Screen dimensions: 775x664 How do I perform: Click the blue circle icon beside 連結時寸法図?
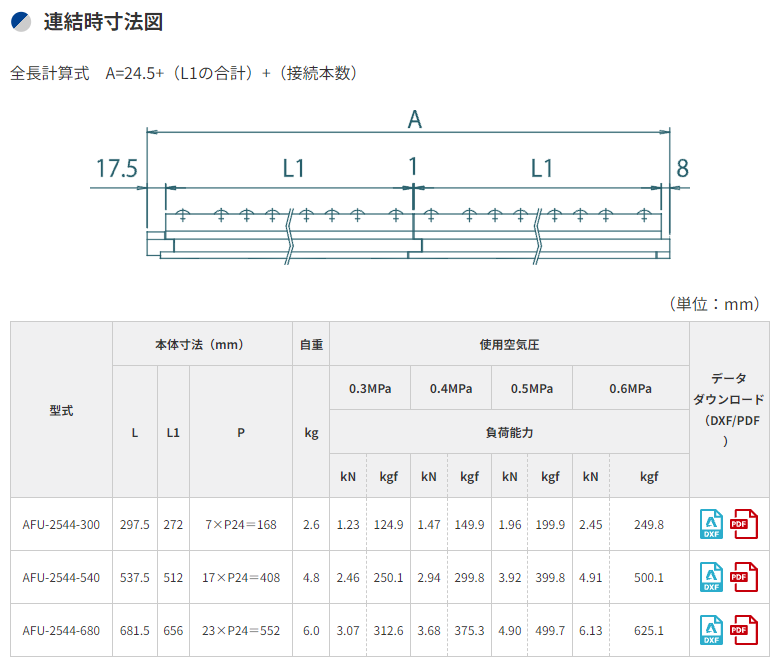point(21,21)
